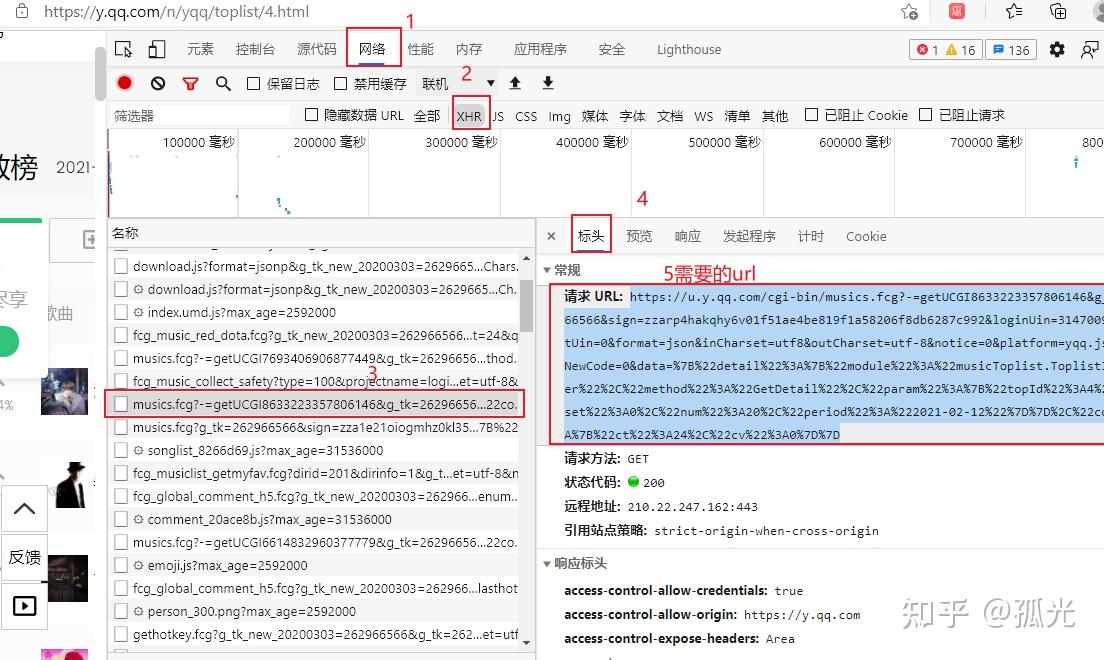Image resolution: width=1104 pixels, height=660 pixels.
Task: Check box for index.umd.js row
Action: coord(121,312)
